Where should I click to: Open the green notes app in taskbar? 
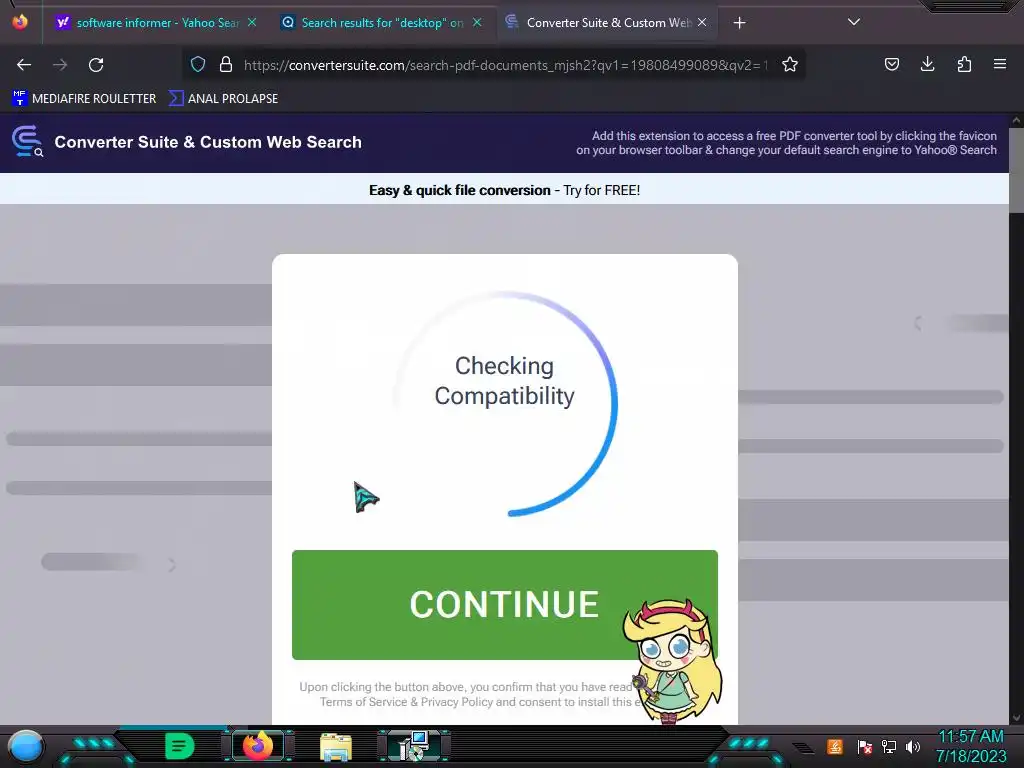tap(180, 746)
